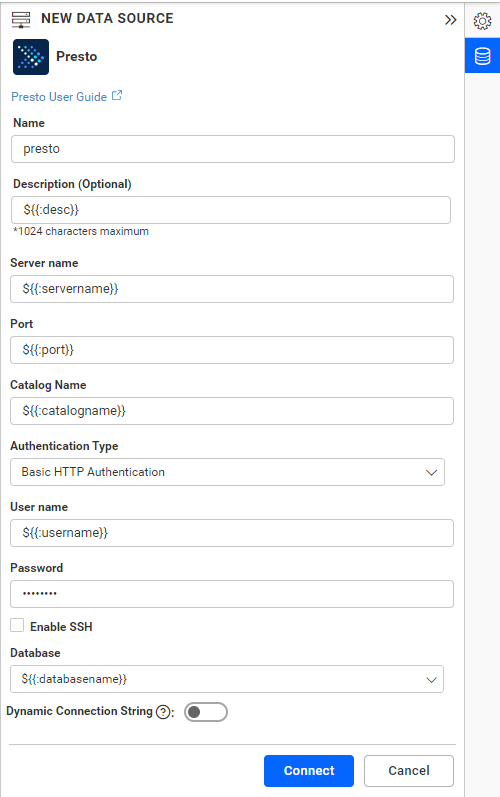Focus the Name input field

point(233,149)
